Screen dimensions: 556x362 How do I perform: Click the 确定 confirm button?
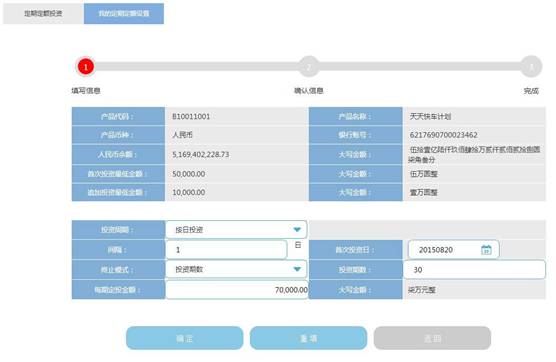click(x=184, y=338)
